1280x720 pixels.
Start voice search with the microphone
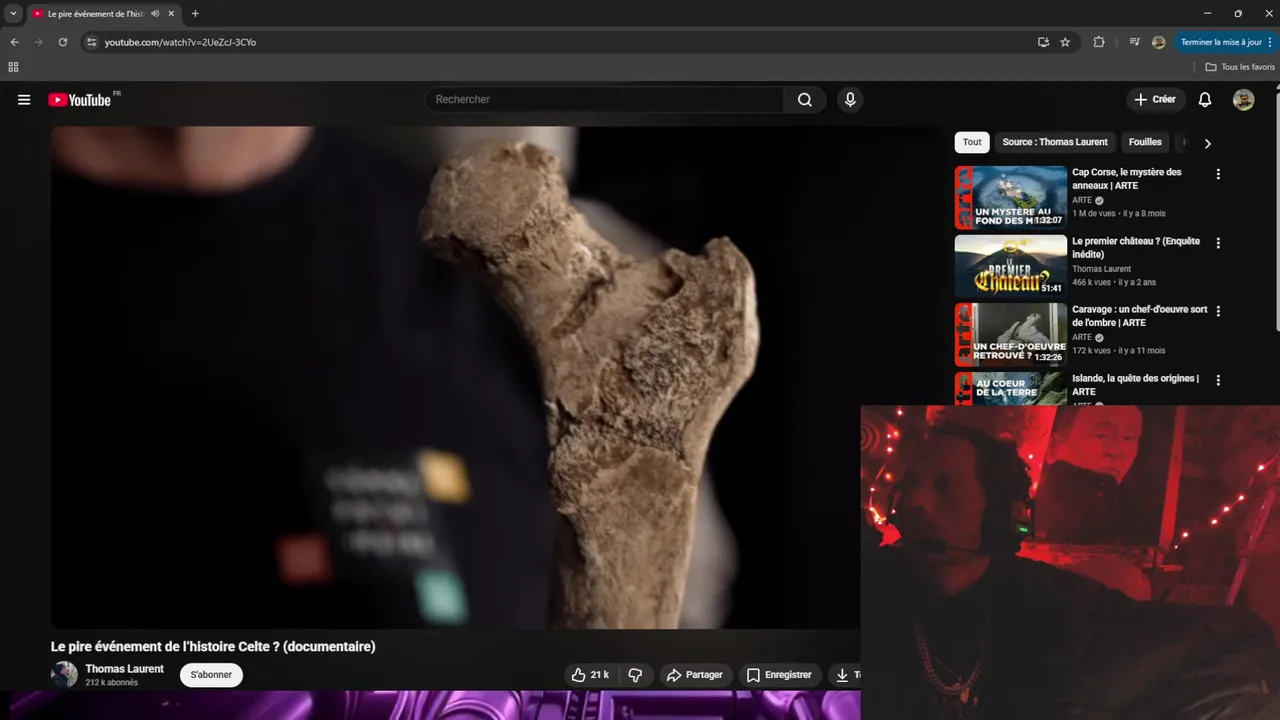(x=850, y=100)
